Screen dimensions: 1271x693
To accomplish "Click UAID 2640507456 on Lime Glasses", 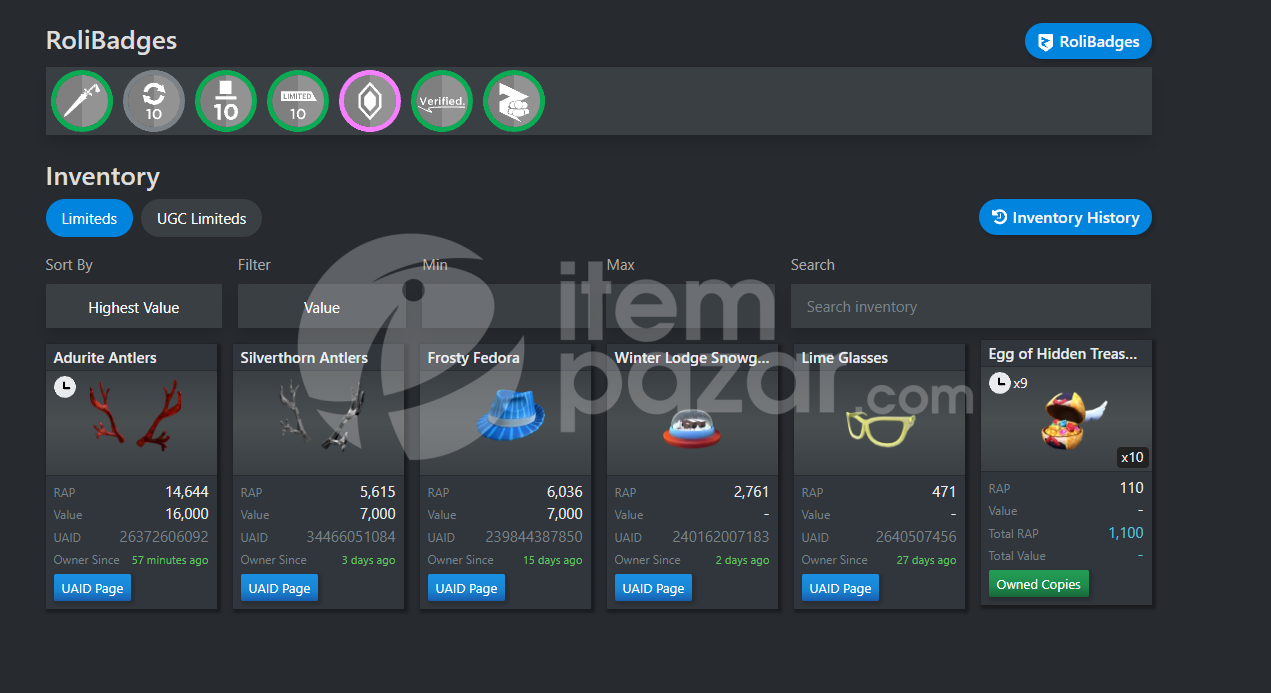I will (916, 537).
